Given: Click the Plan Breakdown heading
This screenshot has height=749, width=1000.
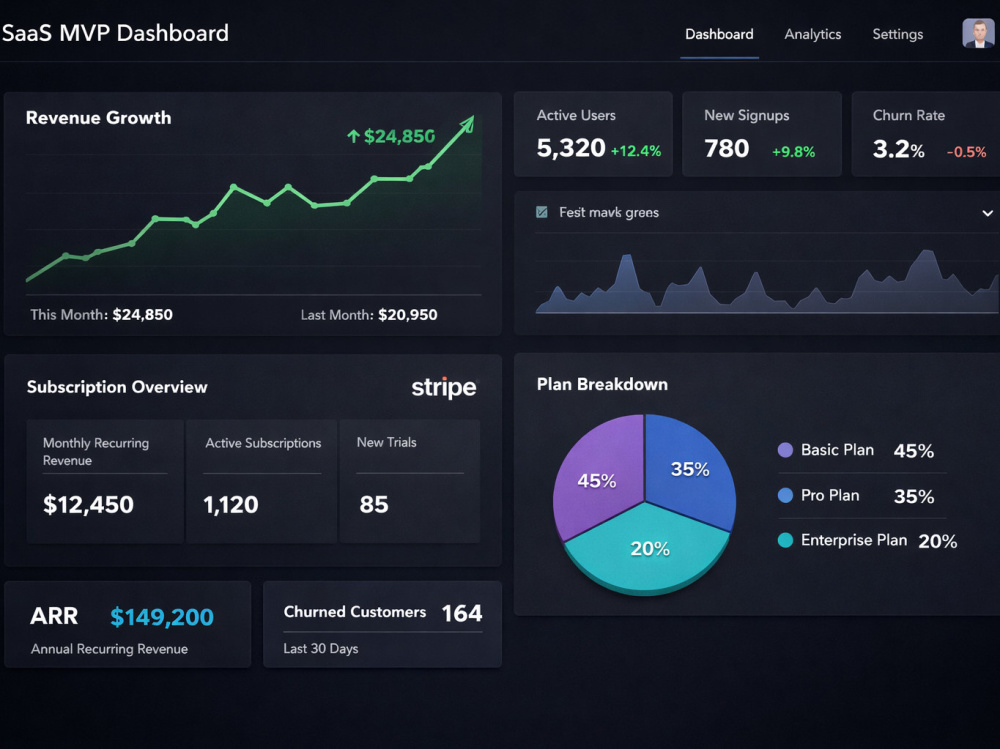Looking at the screenshot, I should coord(602,384).
